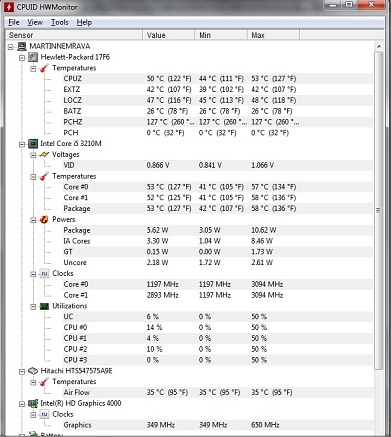Select the CPU #0 utilization row
The image size is (391, 437).
tap(217, 328)
